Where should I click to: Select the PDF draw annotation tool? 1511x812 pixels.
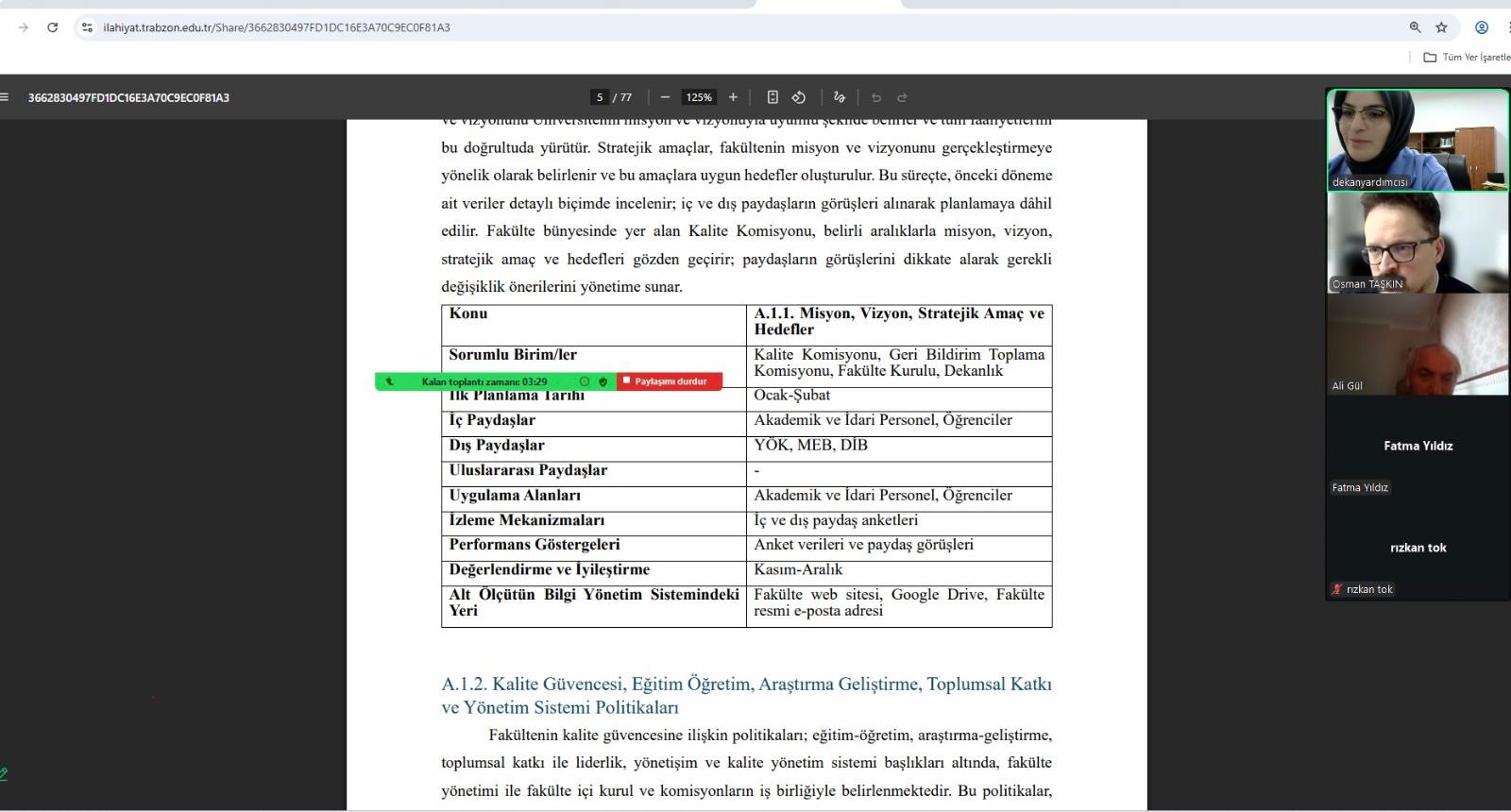tap(839, 97)
